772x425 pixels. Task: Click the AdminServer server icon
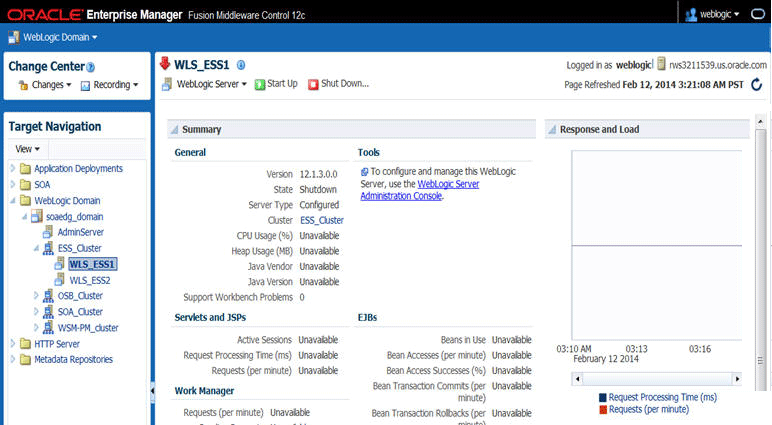click(x=48, y=231)
